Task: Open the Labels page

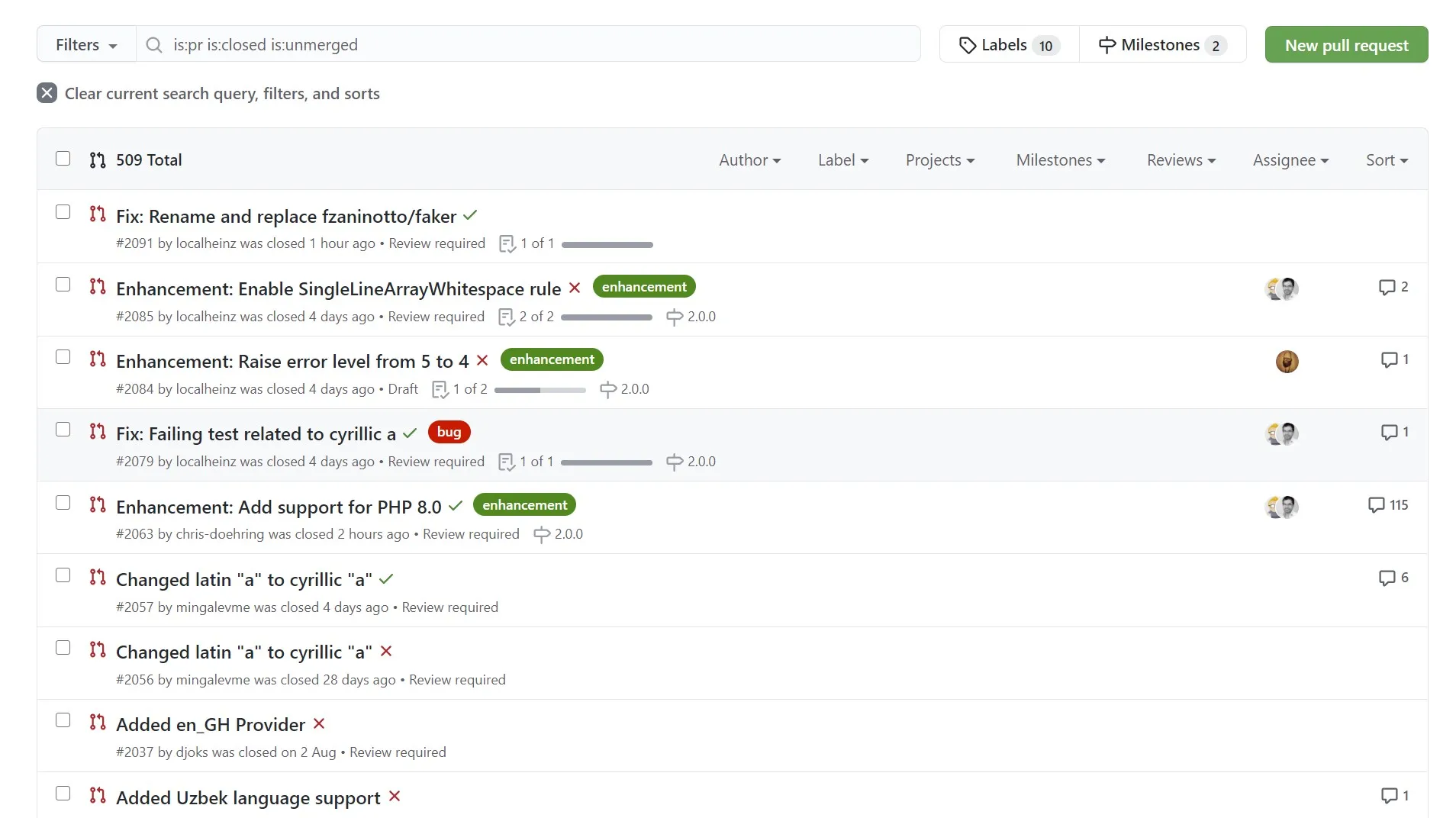Action: point(1009,45)
